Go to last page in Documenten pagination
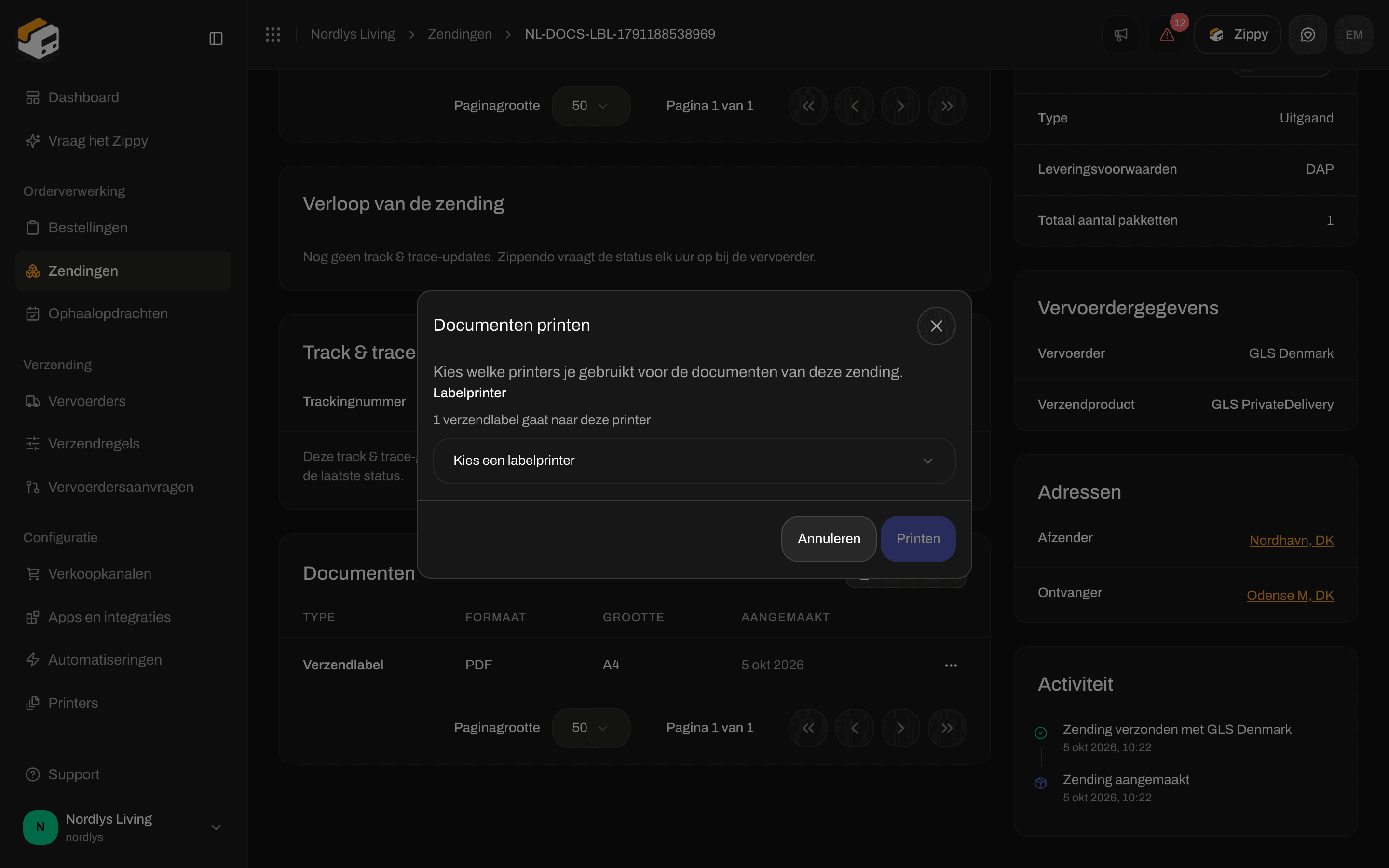Image resolution: width=1389 pixels, height=868 pixels. click(947, 728)
